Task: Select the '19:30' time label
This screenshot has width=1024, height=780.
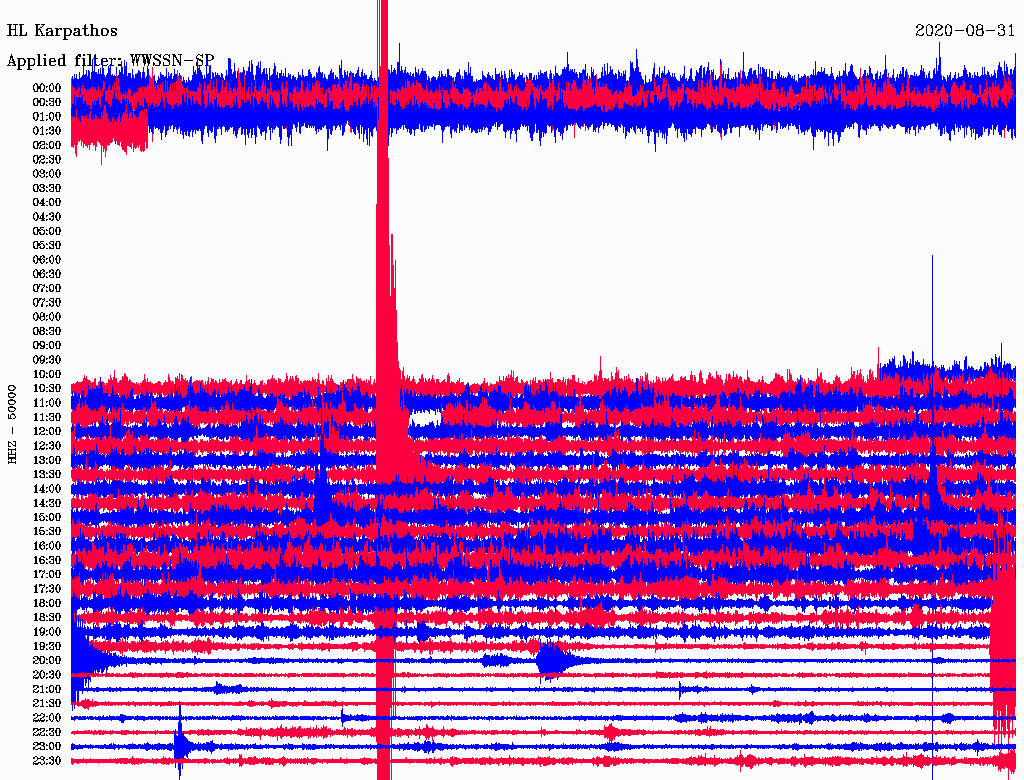Action: pos(47,647)
